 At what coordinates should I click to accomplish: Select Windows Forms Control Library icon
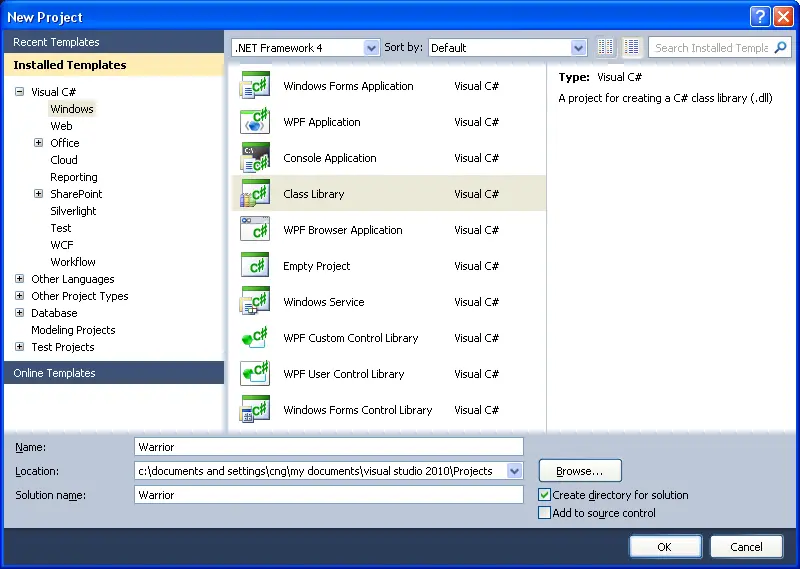(255, 409)
